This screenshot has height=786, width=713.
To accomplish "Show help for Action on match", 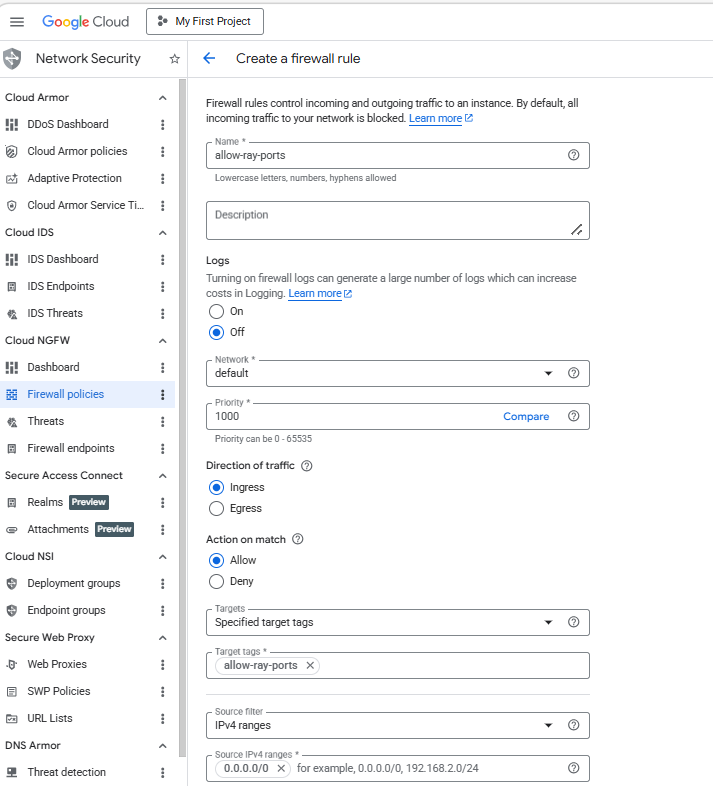I will (298, 539).
